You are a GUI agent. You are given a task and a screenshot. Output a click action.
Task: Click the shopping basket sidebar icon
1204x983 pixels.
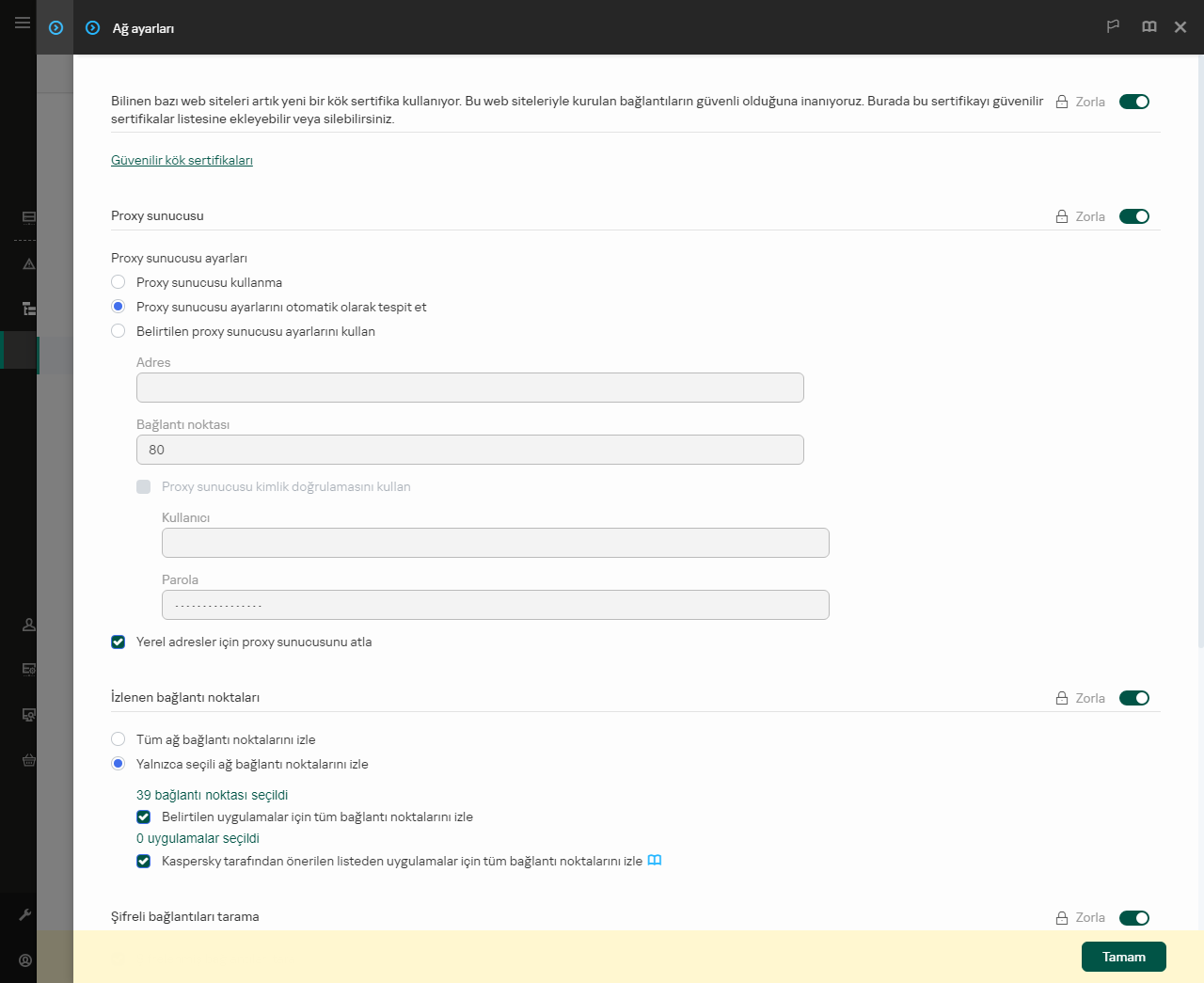coord(29,760)
